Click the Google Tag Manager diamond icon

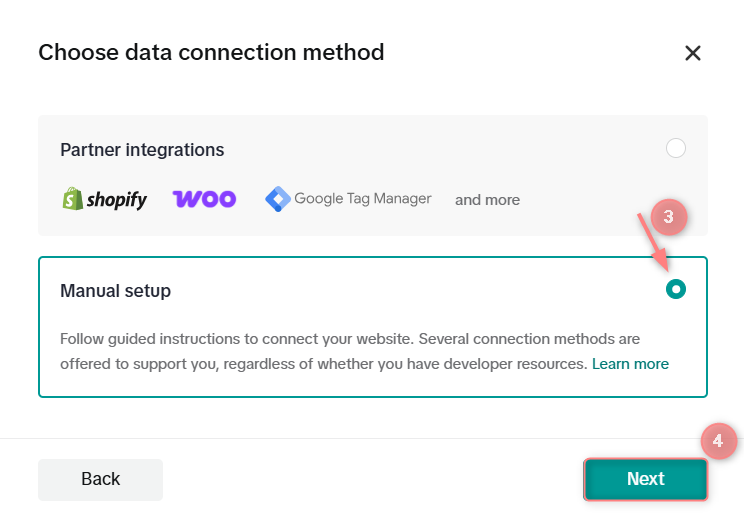pyautogui.click(x=278, y=199)
